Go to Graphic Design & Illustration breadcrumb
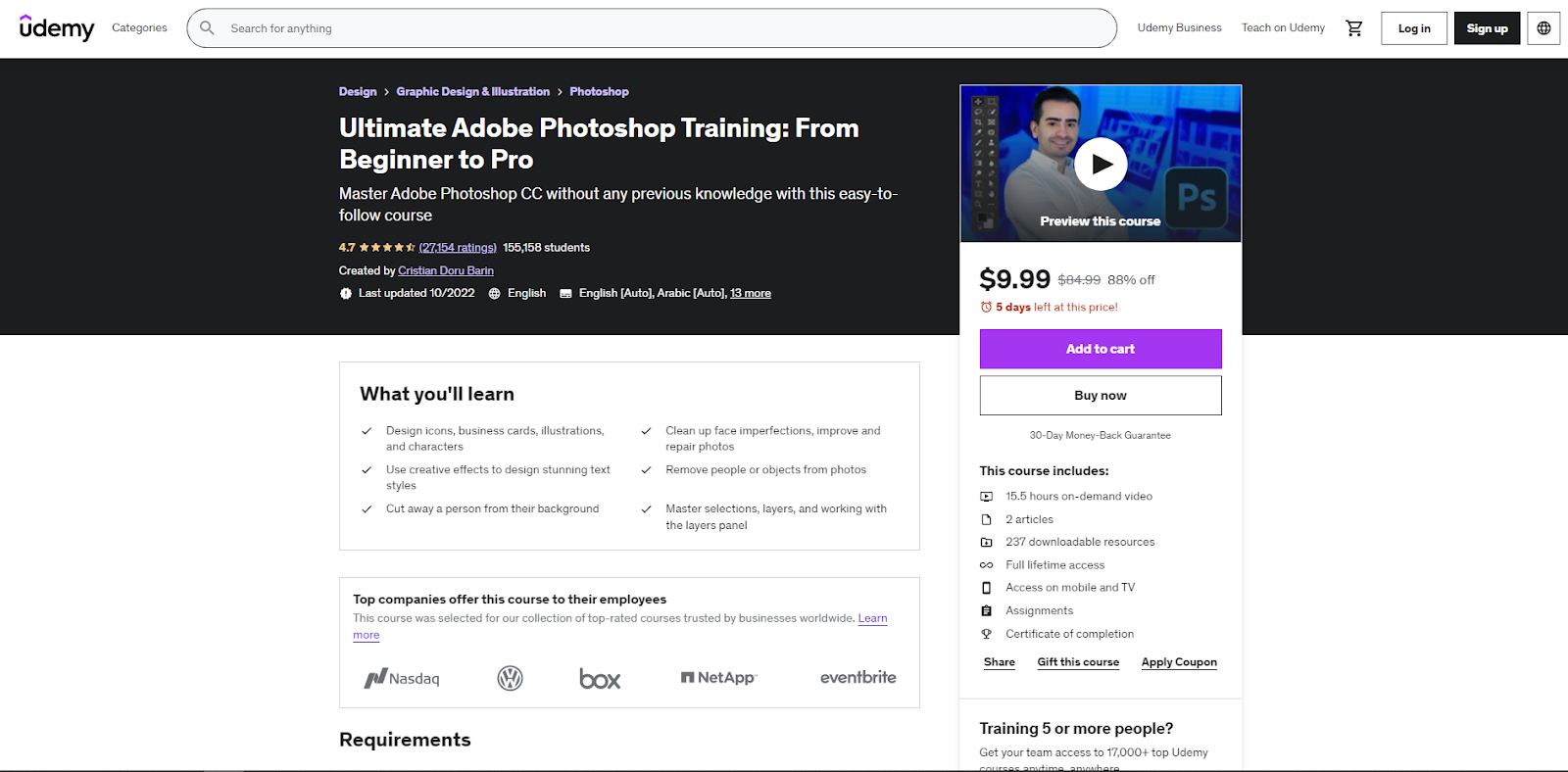Image resolution: width=1568 pixels, height=772 pixels. click(473, 92)
